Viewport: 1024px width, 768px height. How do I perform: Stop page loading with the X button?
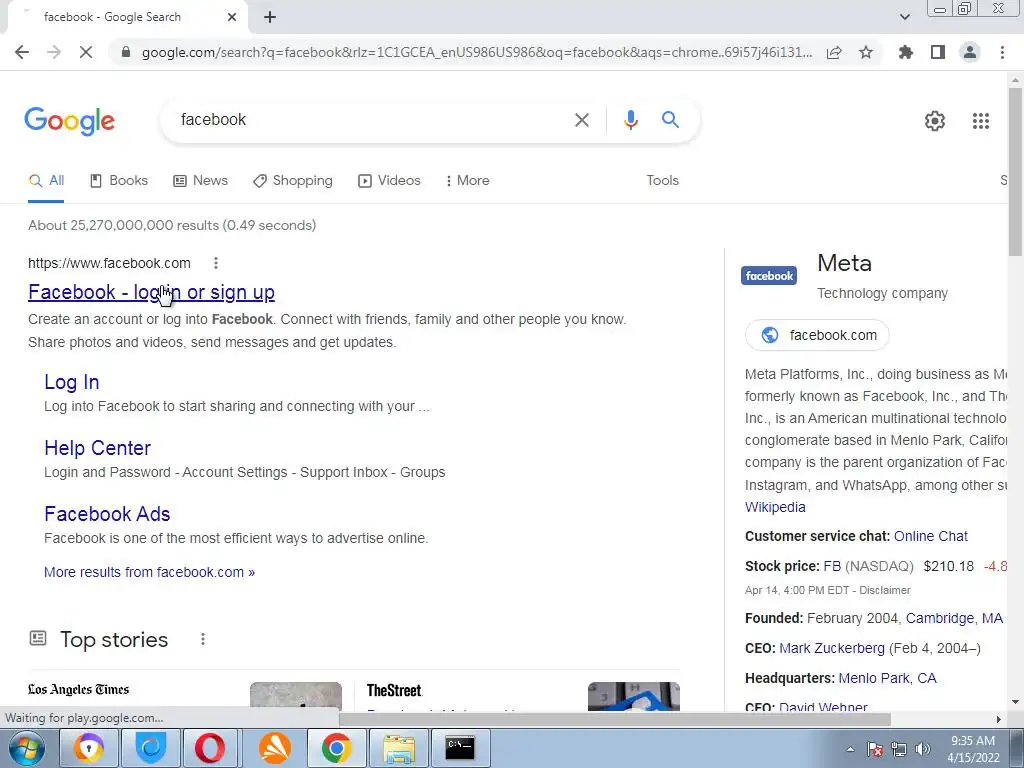pyautogui.click(x=86, y=52)
